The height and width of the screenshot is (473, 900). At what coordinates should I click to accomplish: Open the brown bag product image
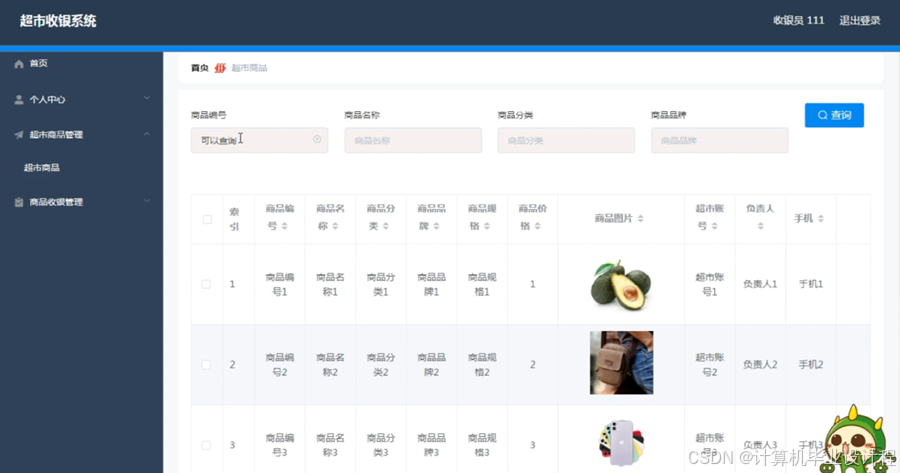click(x=622, y=363)
